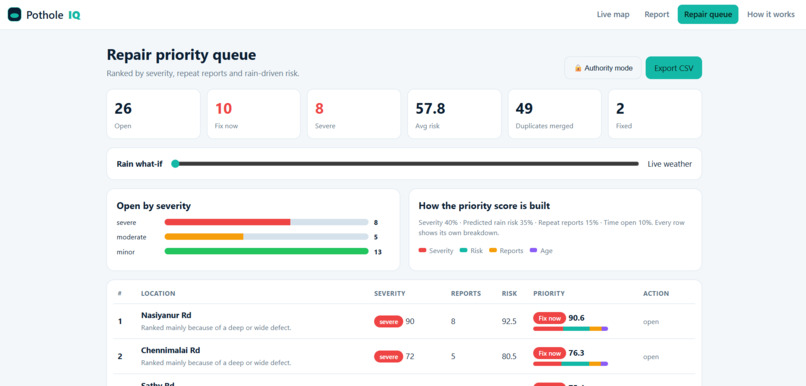Click the green minor severity bar
Viewport: 806px width, 386px height.
click(266, 251)
